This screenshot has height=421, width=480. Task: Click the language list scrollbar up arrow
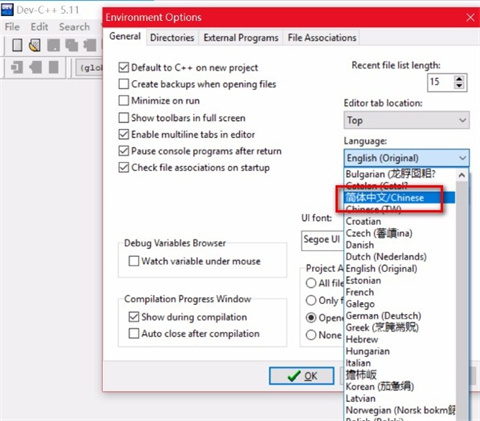pyautogui.click(x=462, y=175)
